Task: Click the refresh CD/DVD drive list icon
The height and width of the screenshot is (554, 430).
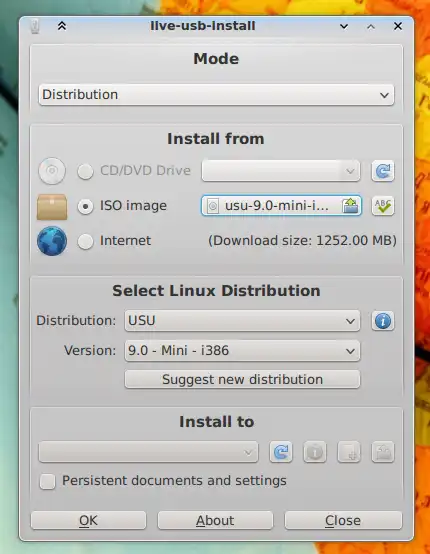Action: click(383, 171)
